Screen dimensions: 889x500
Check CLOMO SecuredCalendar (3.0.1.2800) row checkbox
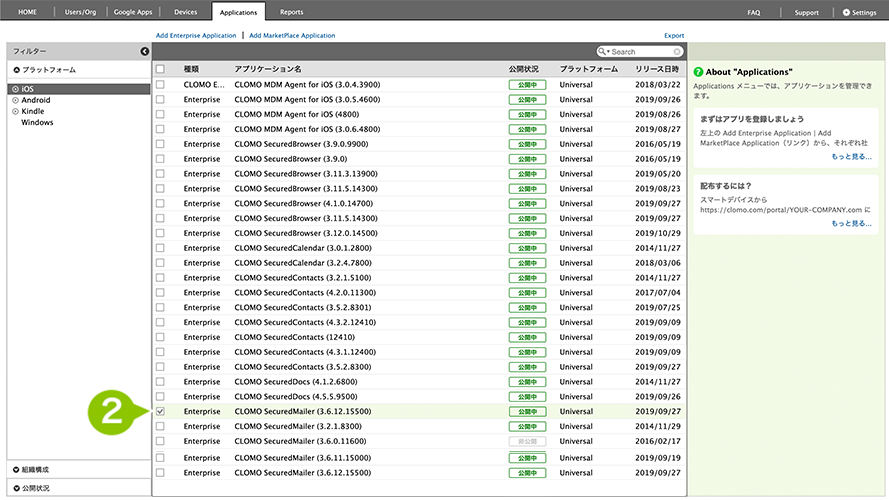pyautogui.click(x=160, y=248)
